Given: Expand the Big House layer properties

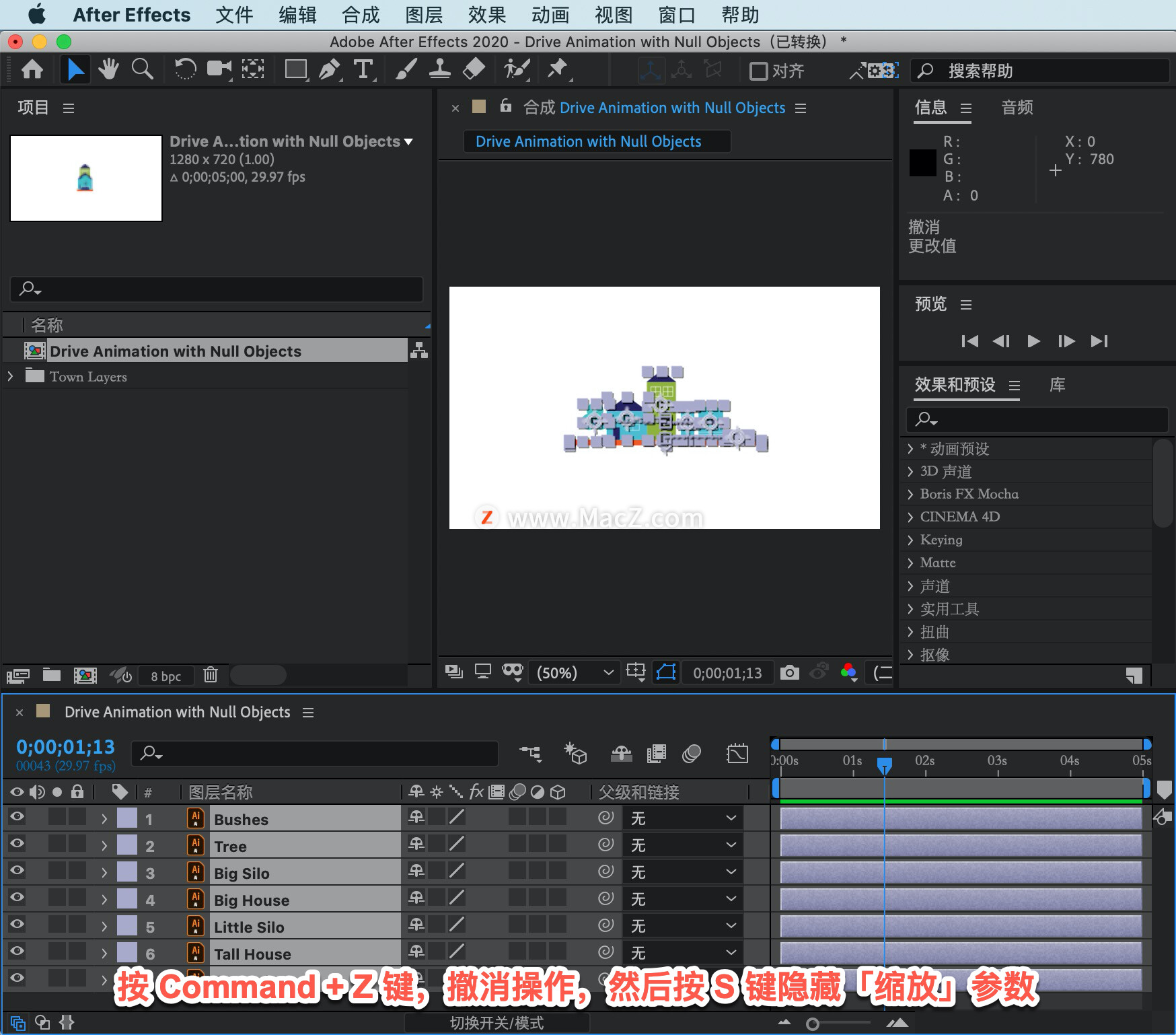Looking at the screenshot, I should point(104,900).
